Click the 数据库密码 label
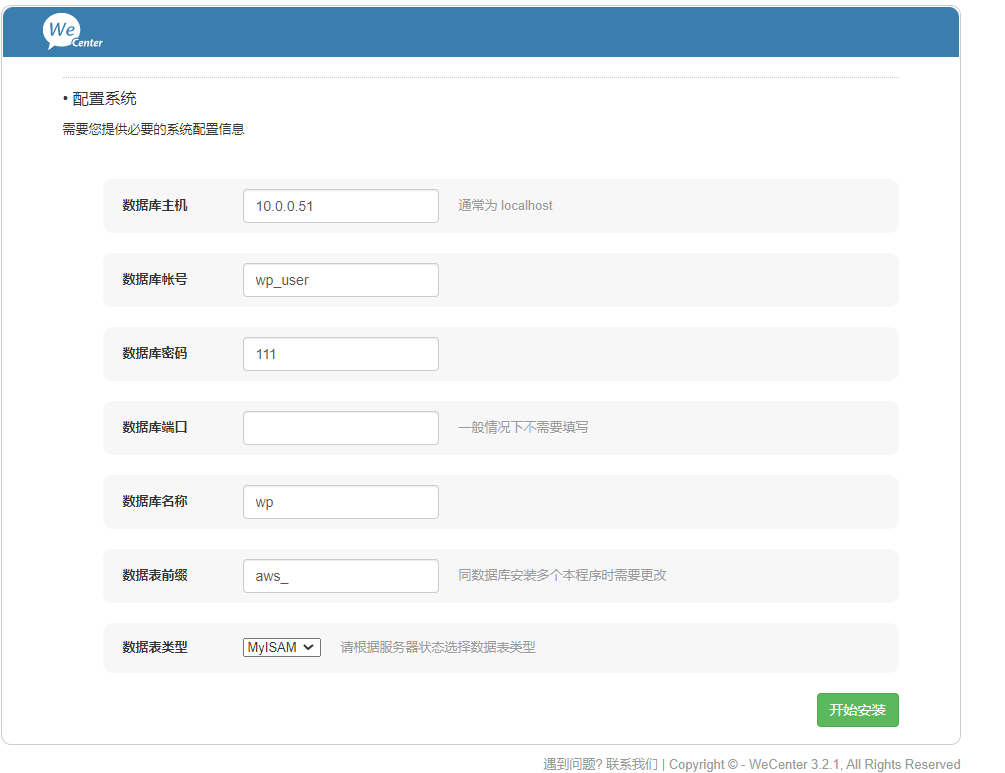1005x773 pixels. click(154, 353)
